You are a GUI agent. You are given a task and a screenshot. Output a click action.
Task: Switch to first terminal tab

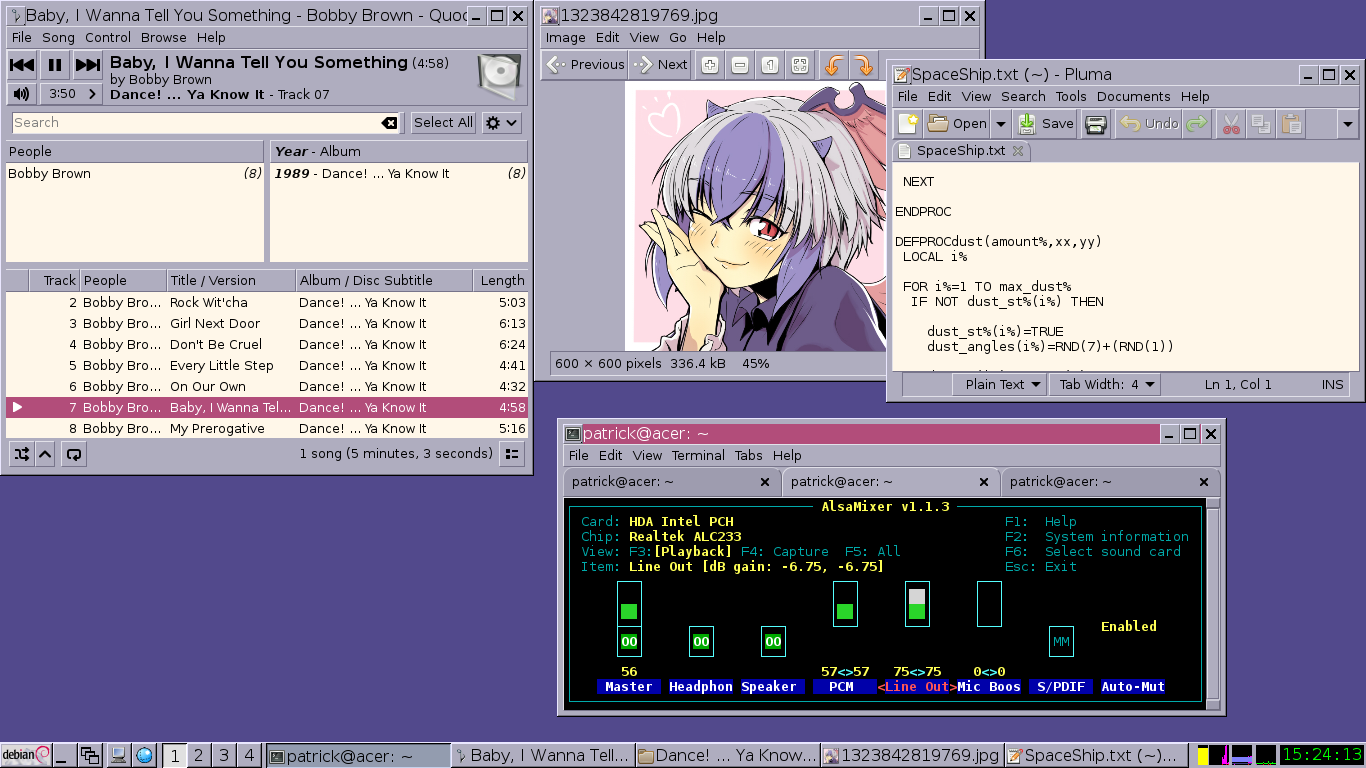pos(671,482)
